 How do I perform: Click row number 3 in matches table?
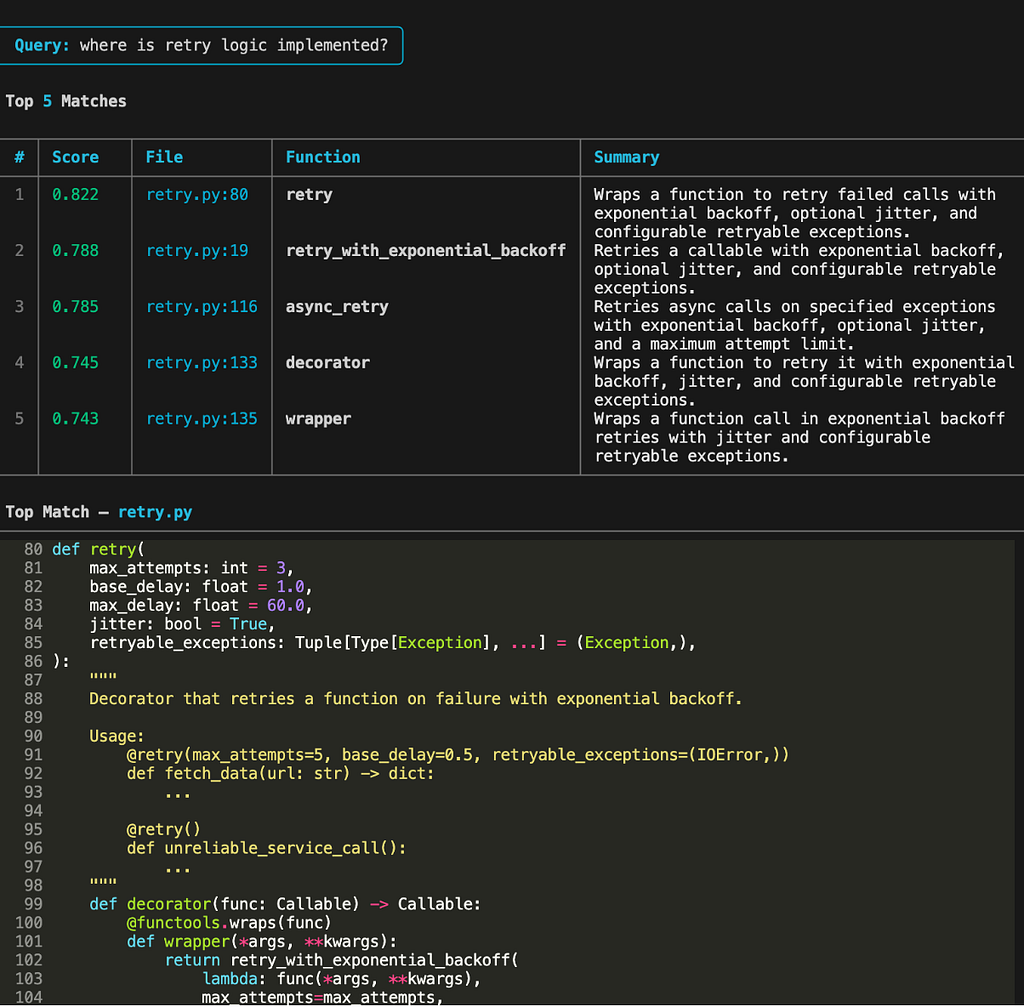(20, 307)
